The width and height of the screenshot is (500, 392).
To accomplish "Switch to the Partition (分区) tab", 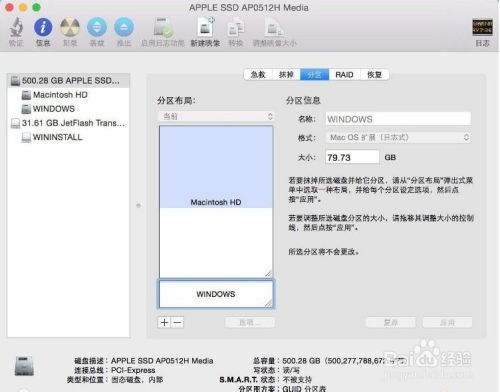I will 315,75.
